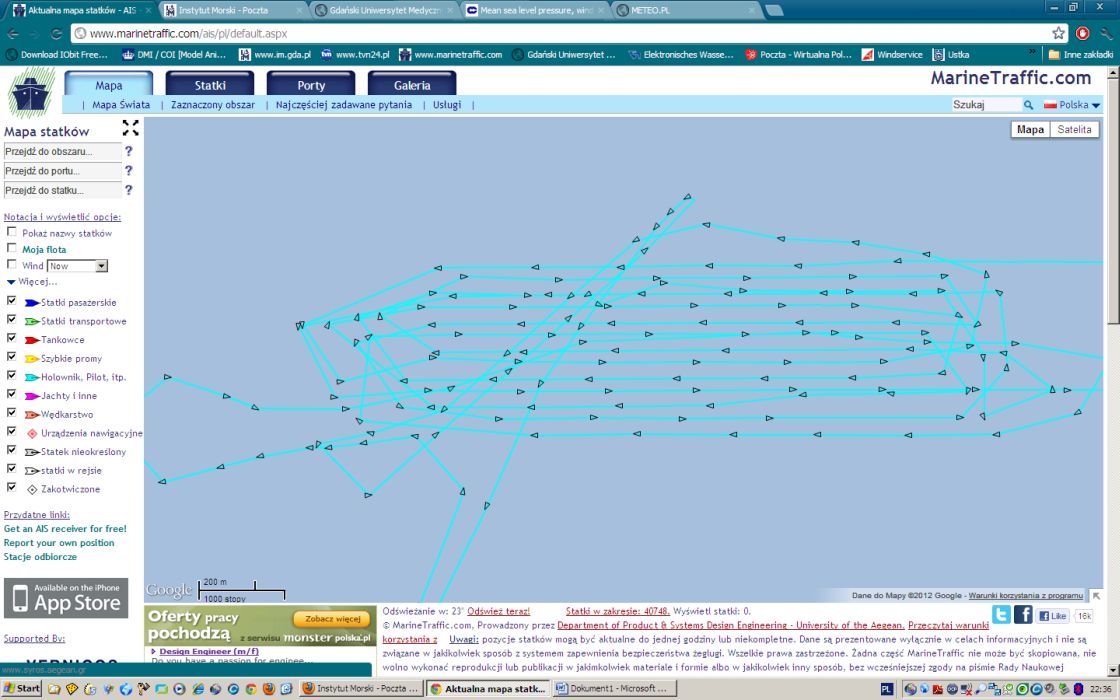The width and height of the screenshot is (1120, 700).
Task: Click the MarineTraffic ship logo
Action: [x=32, y=93]
